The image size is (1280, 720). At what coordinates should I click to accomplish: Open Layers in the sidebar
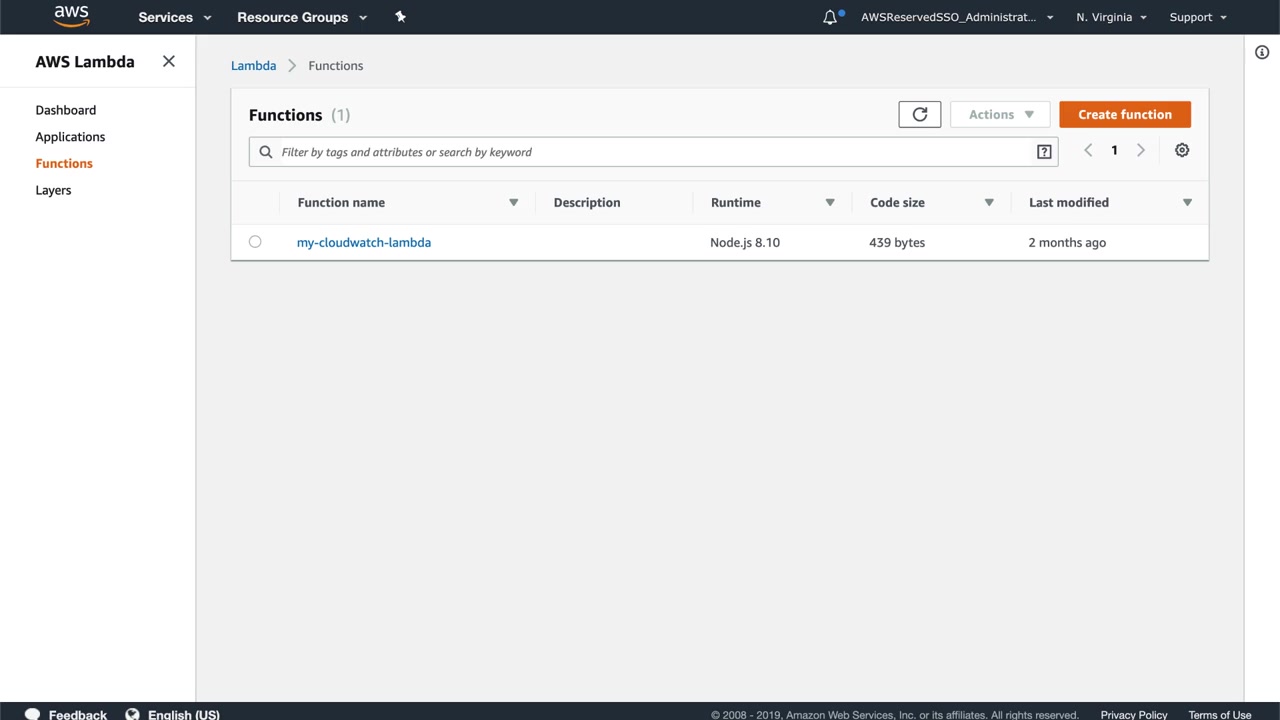(53, 190)
